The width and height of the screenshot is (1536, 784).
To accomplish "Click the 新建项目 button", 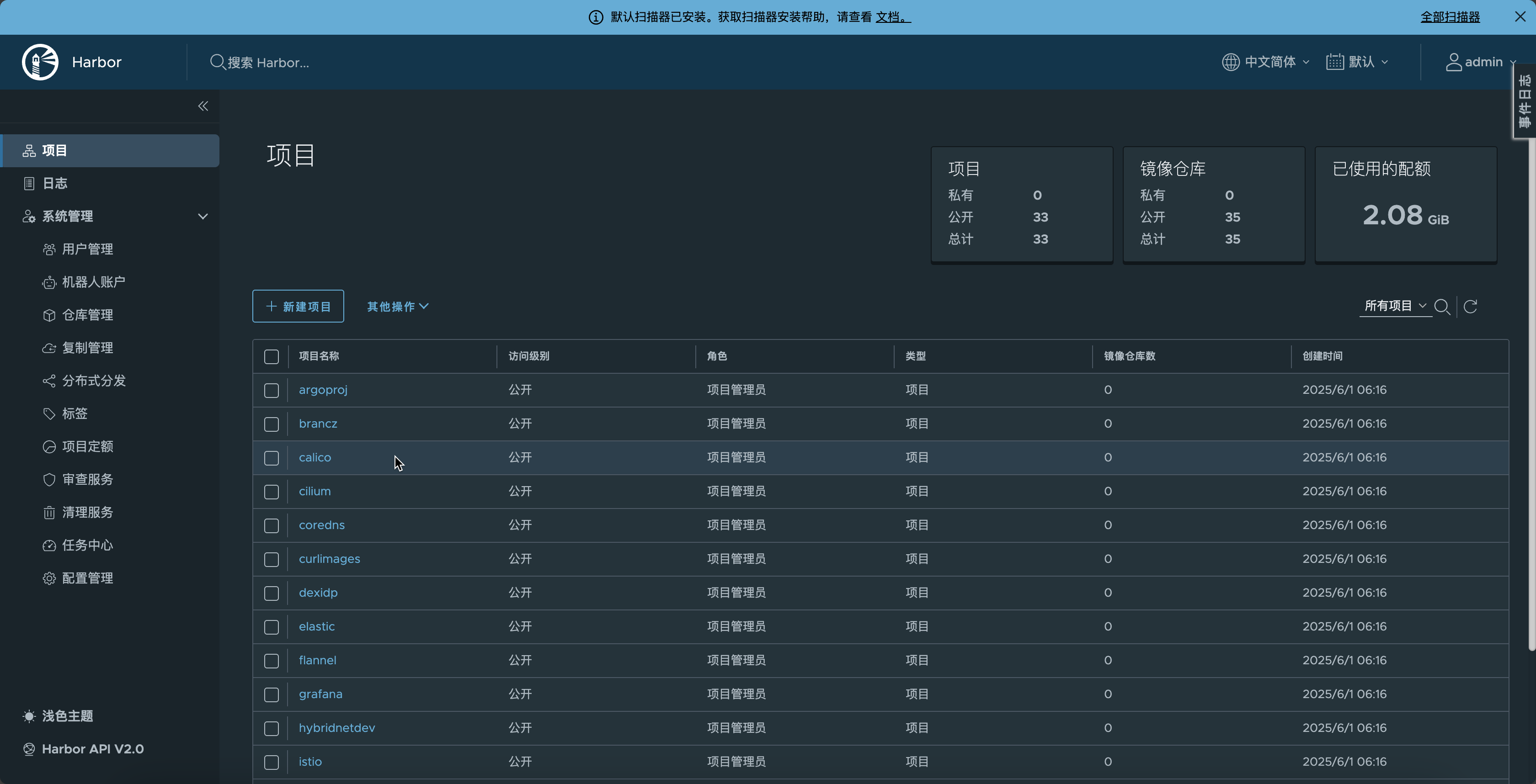I will coord(298,306).
